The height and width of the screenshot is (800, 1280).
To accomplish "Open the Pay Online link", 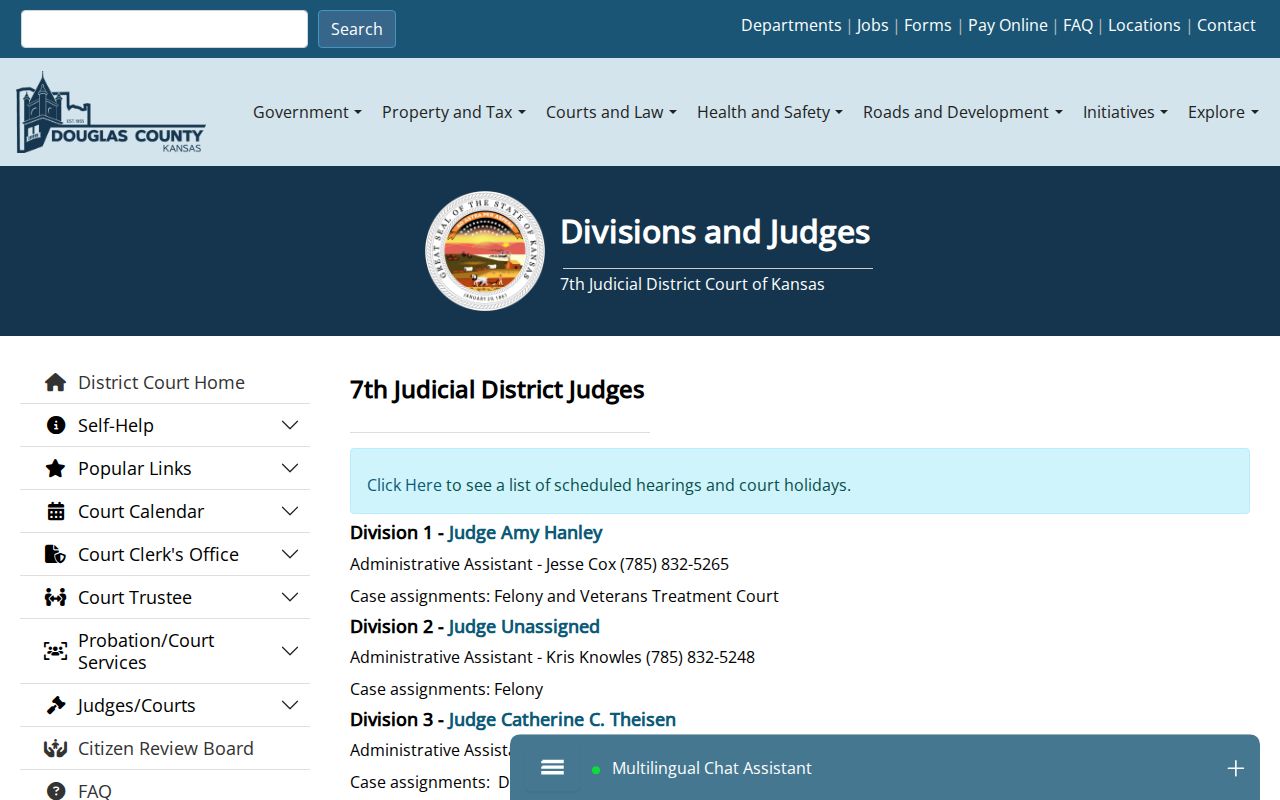I will tap(1008, 25).
